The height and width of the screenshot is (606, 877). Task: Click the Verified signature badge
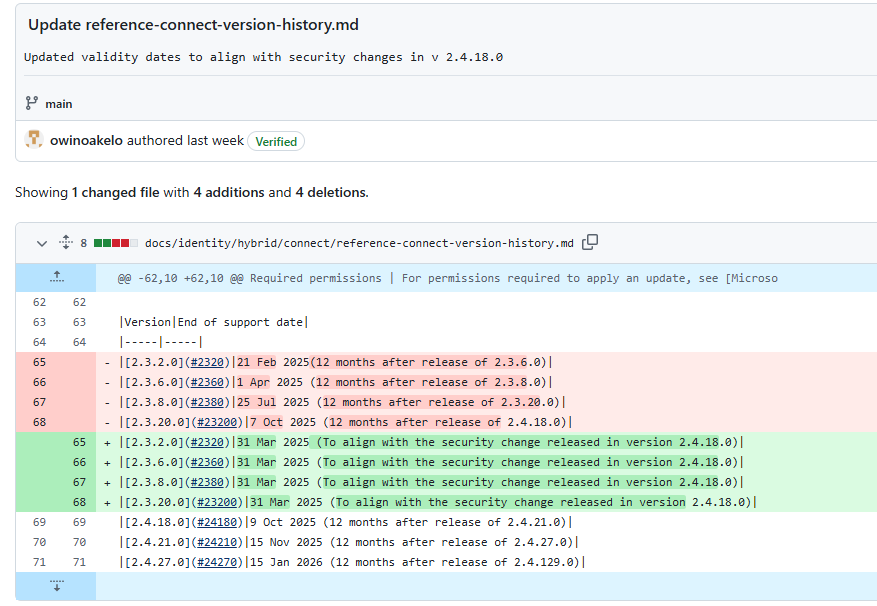pyautogui.click(x=276, y=142)
